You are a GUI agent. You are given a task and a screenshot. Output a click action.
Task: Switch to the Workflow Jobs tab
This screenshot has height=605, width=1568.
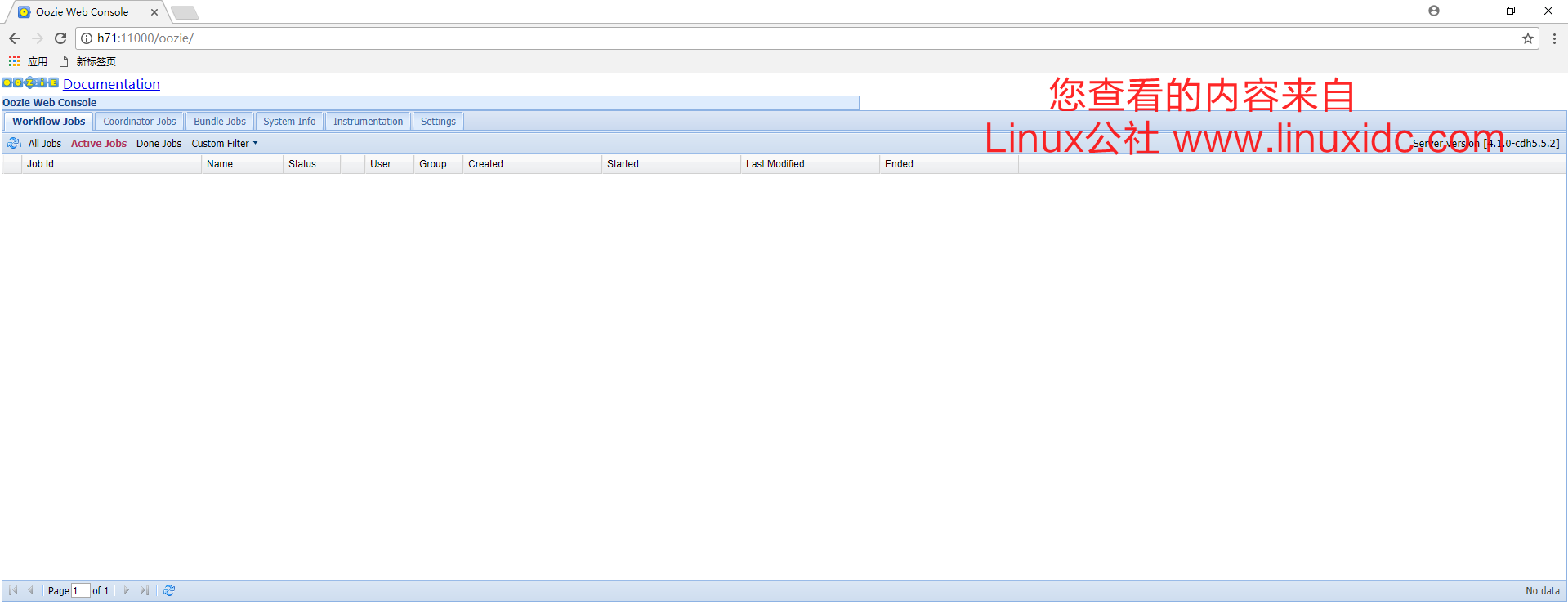pos(48,121)
